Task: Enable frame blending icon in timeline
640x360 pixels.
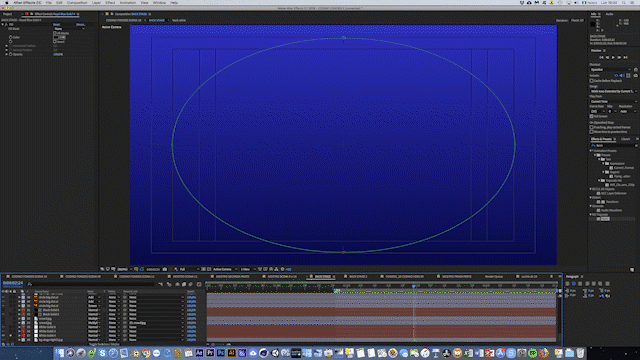Action: pyautogui.click(x=184, y=284)
